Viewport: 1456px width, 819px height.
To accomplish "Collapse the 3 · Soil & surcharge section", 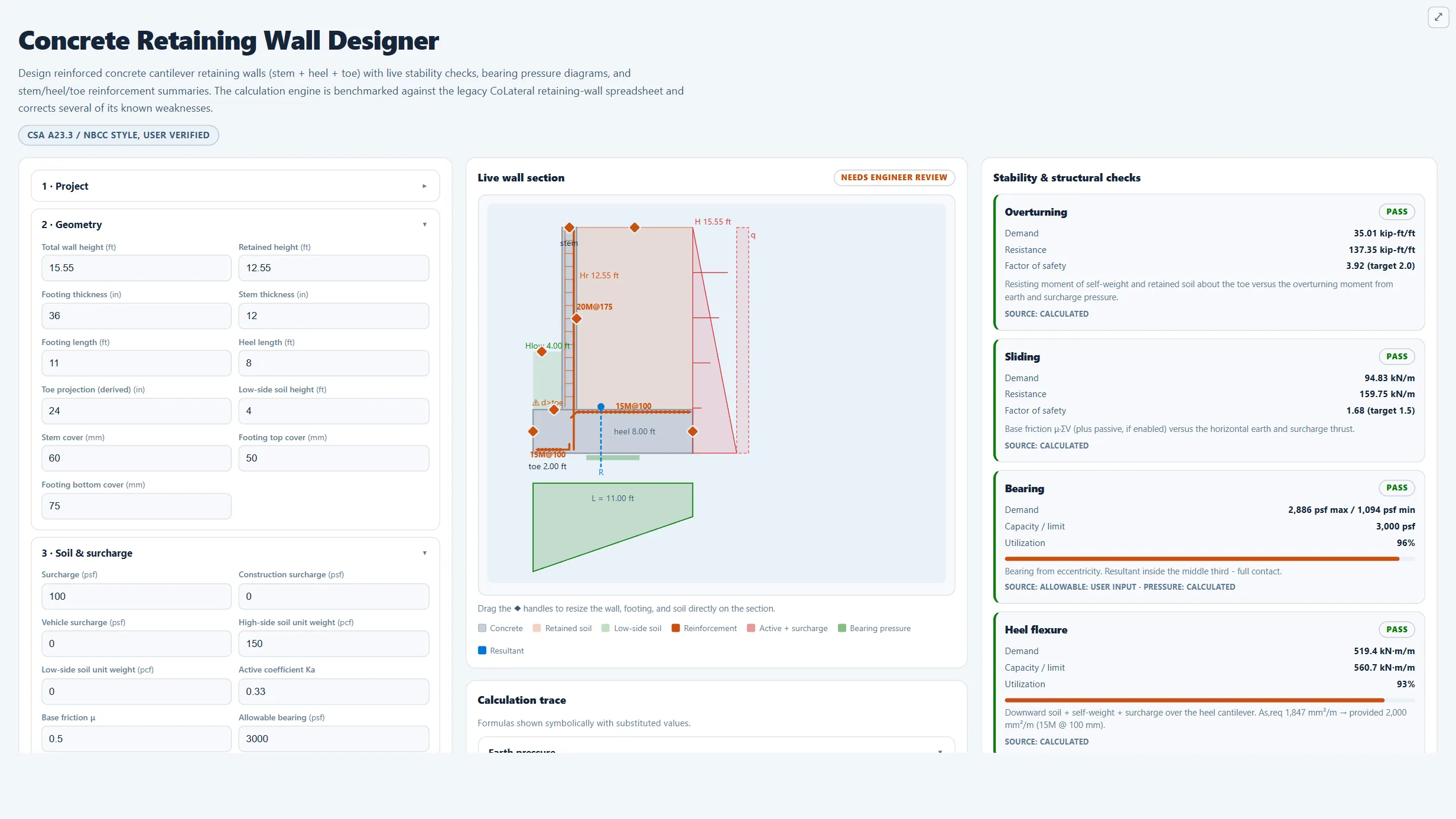I will click(x=235, y=553).
